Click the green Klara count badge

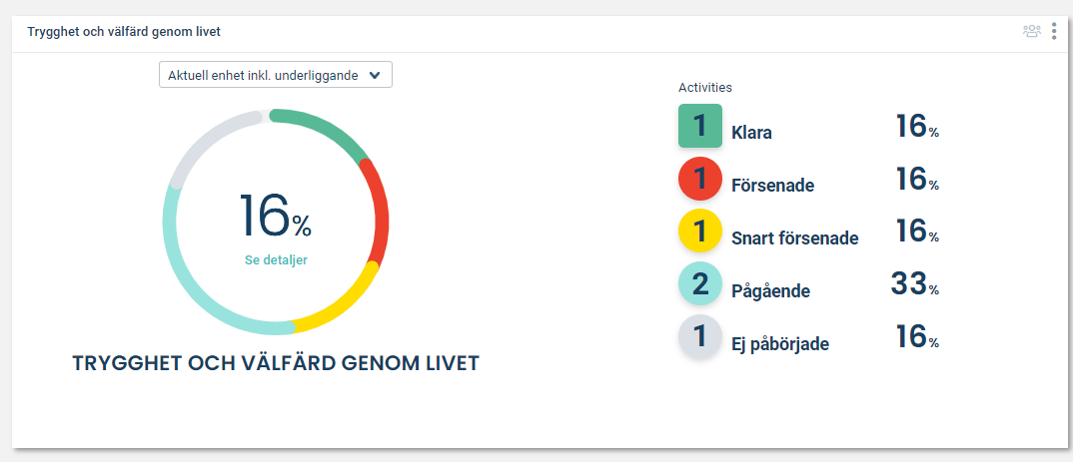[700, 126]
